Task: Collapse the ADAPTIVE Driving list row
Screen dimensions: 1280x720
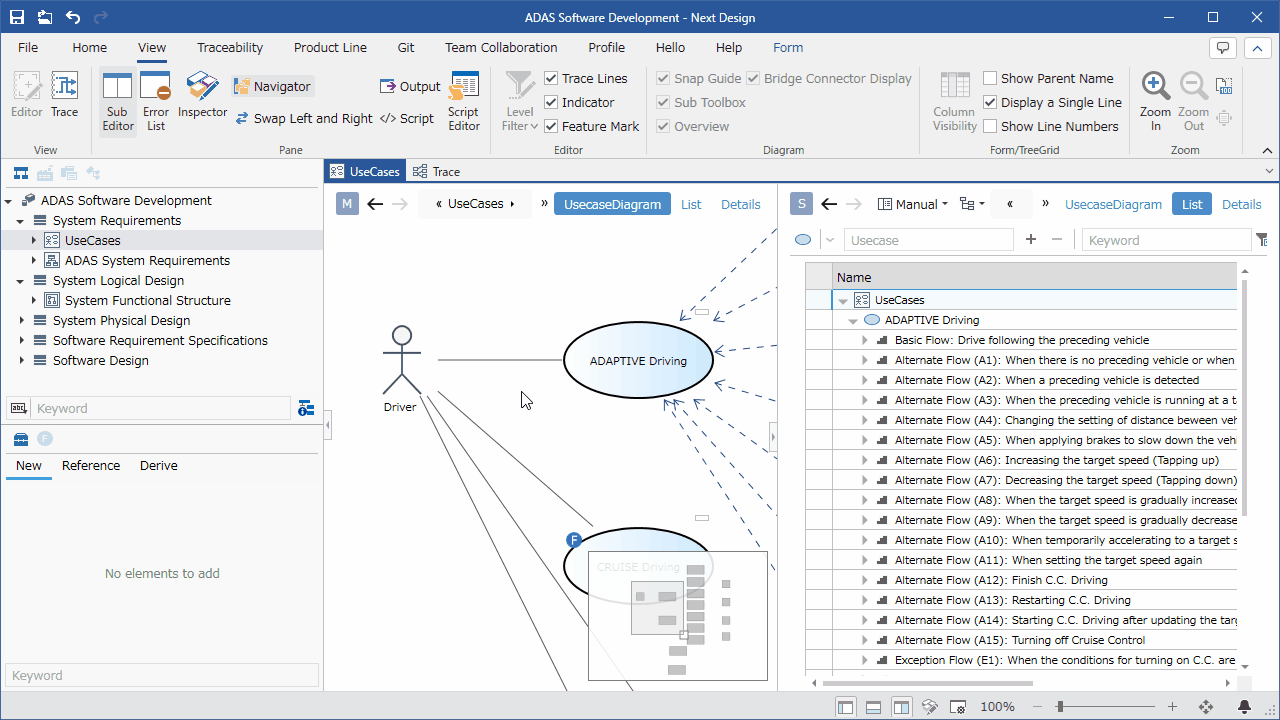Action: coord(853,321)
